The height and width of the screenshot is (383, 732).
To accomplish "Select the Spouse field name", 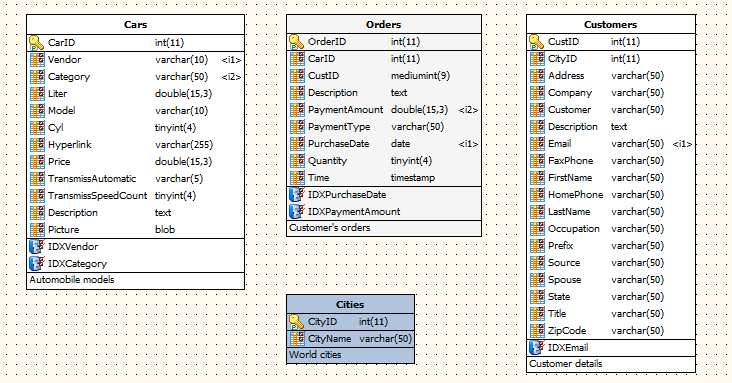I will click(x=564, y=280).
